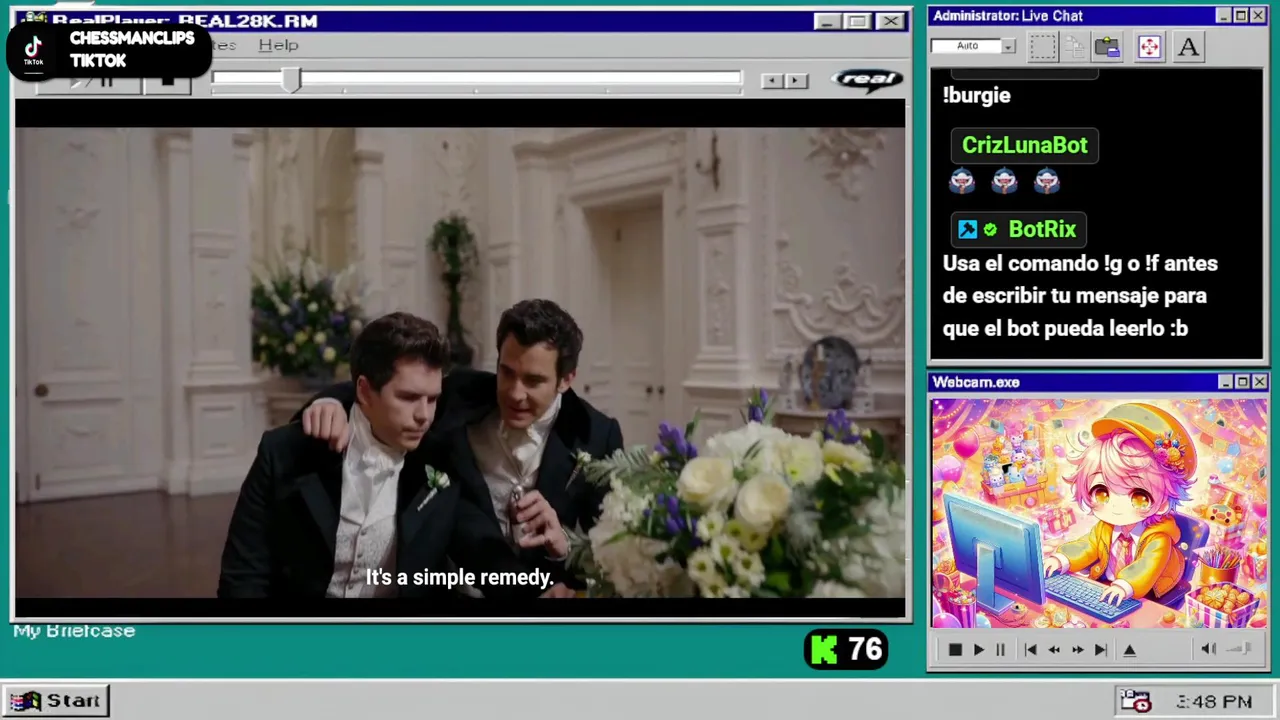Click the system tray scheduler icon
The width and height of the screenshot is (1280, 720).
(x=1135, y=701)
